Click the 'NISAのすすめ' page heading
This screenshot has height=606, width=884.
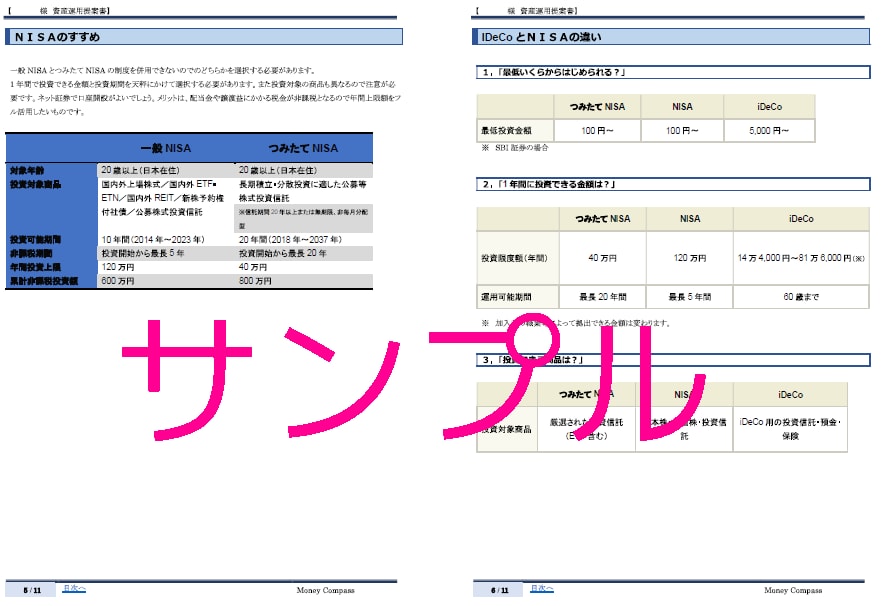[204, 37]
